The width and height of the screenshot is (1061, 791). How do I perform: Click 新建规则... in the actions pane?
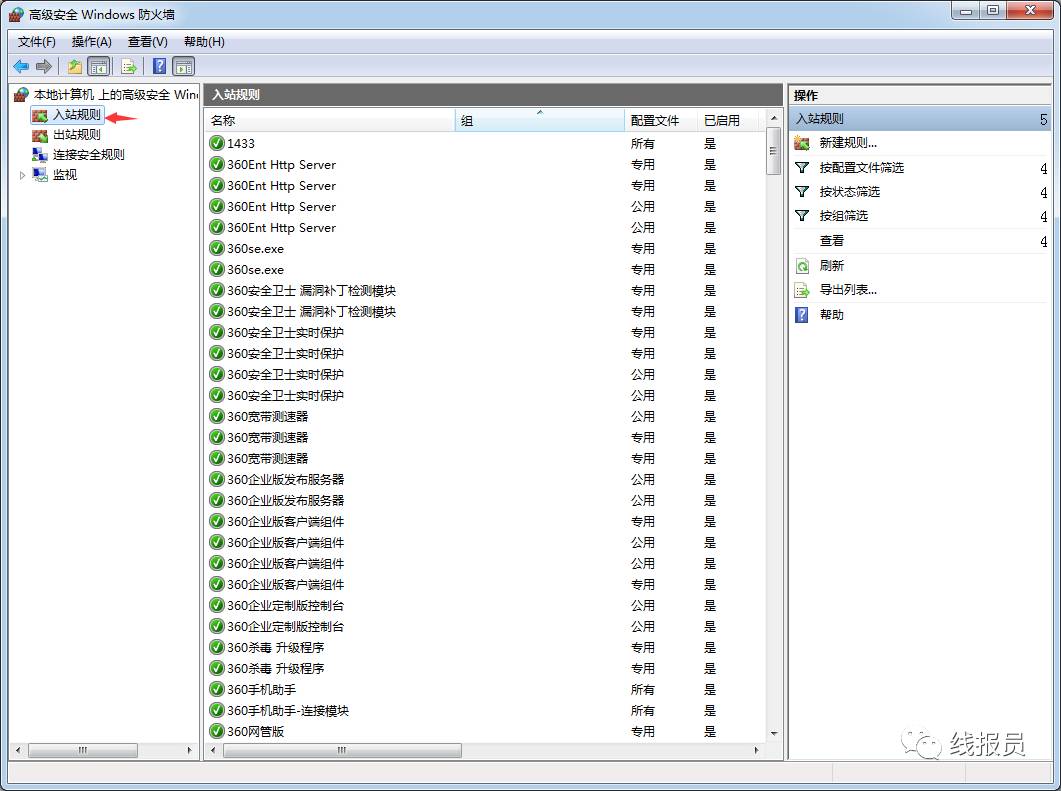pos(848,143)
